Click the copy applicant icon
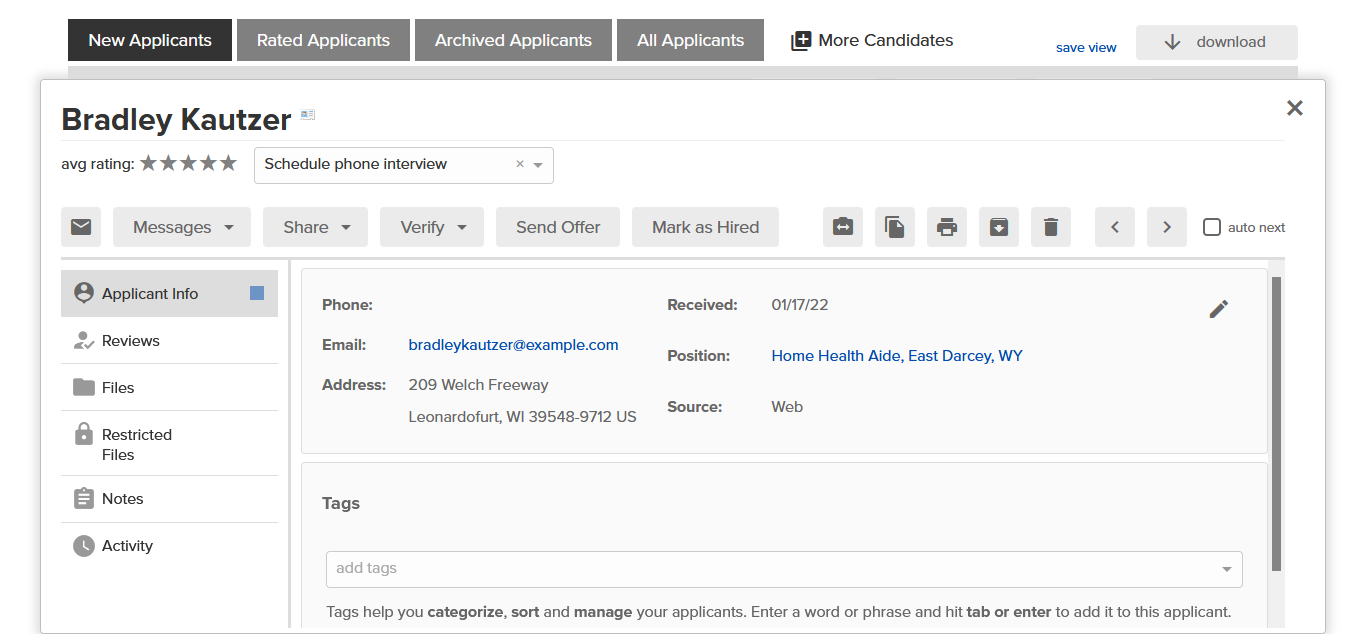Image resolution: width=1366 pixels, height=634 pixels. point(894,227)
